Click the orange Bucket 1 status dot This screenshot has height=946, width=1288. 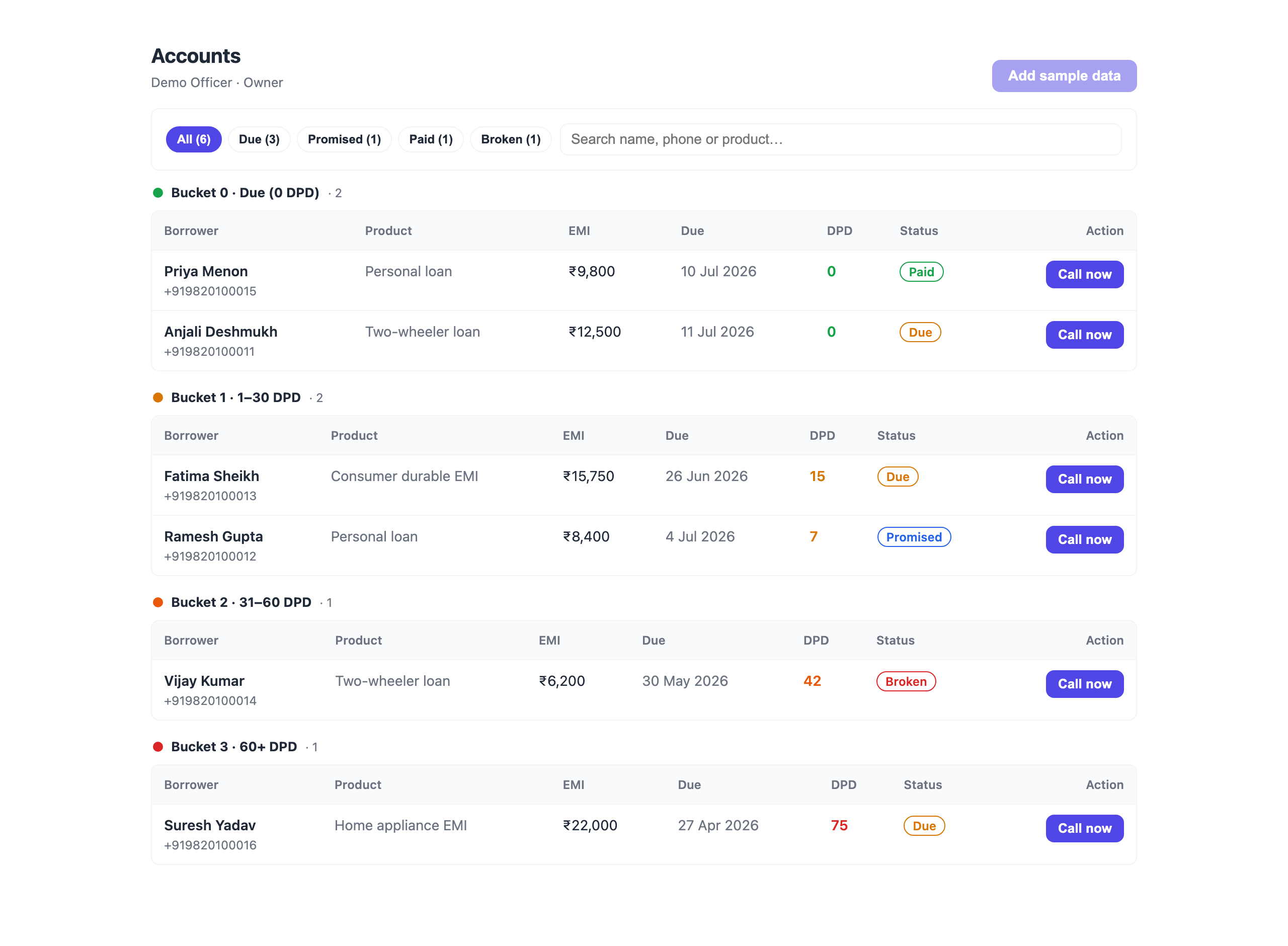coord(158,398)
